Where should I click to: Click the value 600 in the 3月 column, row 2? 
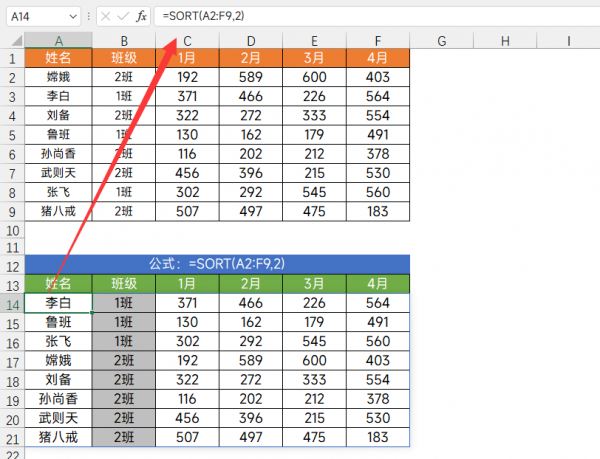coord(314,77)
